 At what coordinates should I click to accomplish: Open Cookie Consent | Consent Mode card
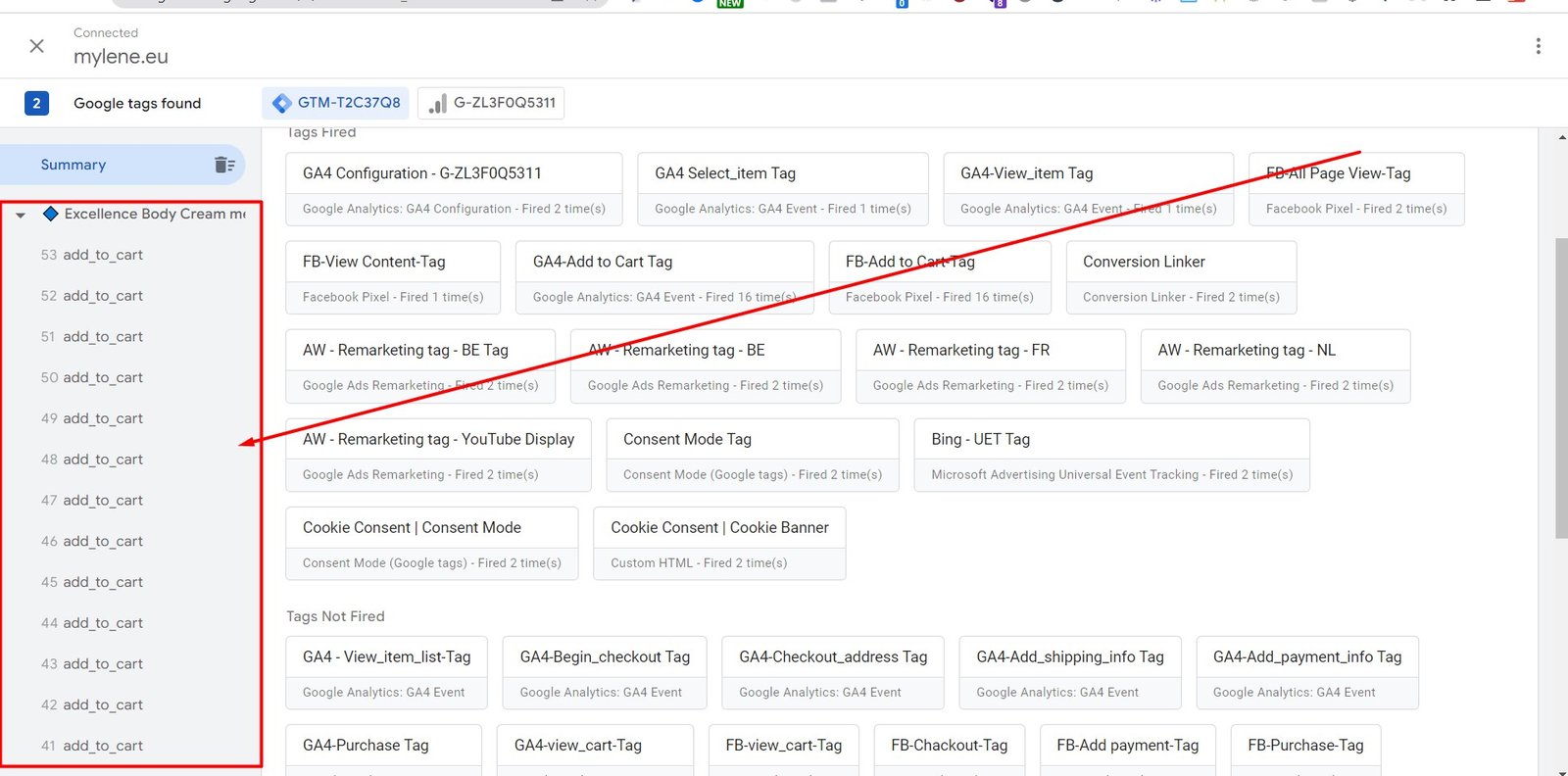[x=432, y=544]
